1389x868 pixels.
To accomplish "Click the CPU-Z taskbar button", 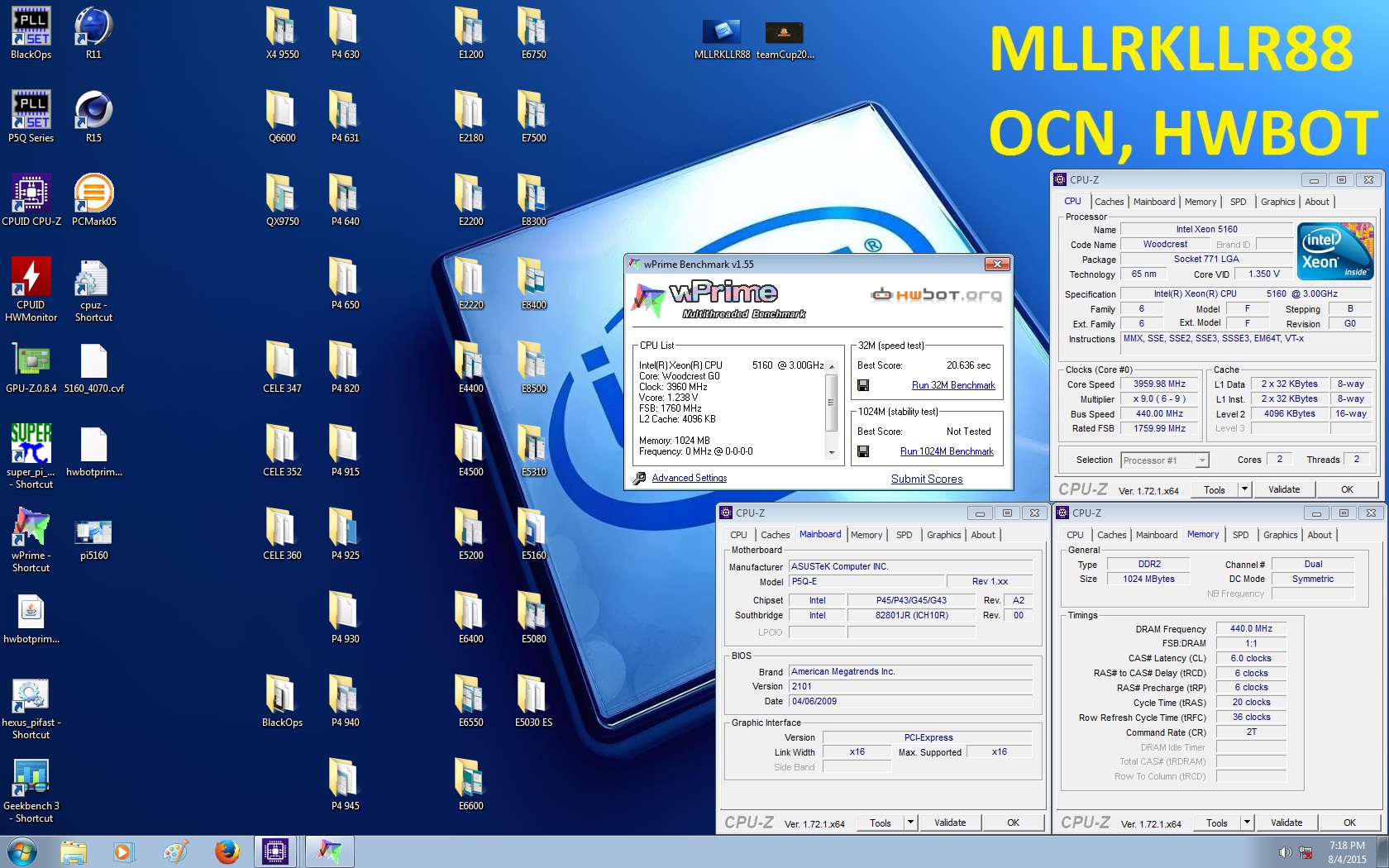I will point(274,851).
